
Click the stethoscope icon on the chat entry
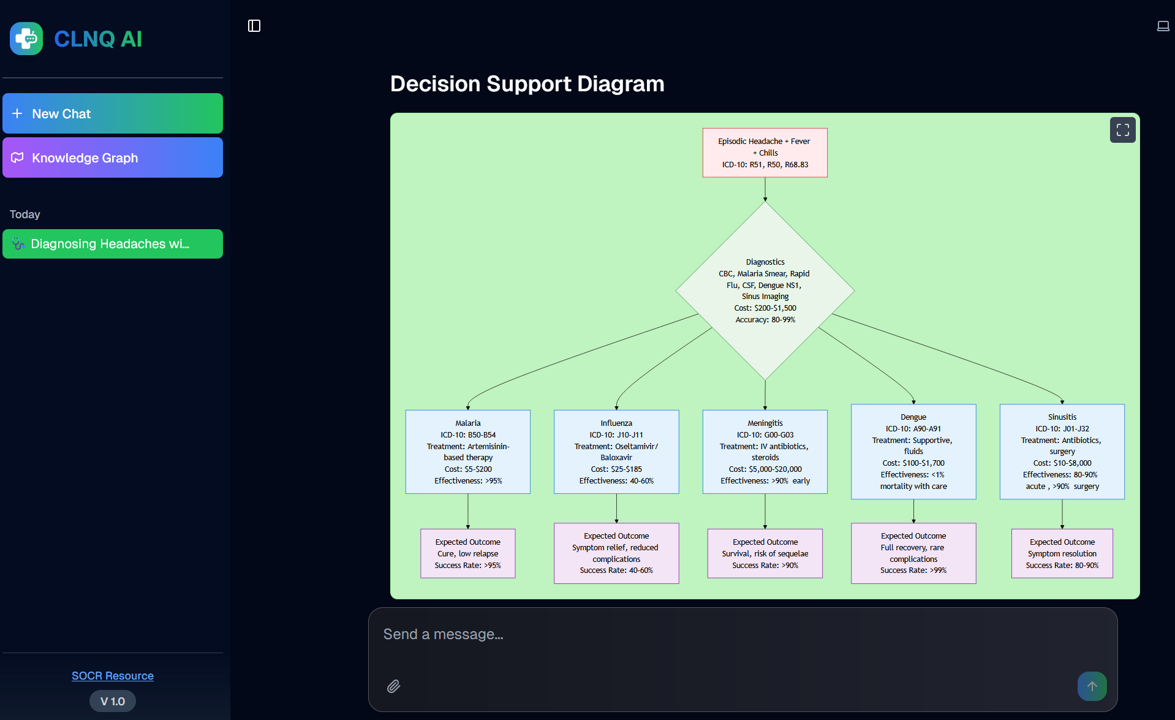16,243
